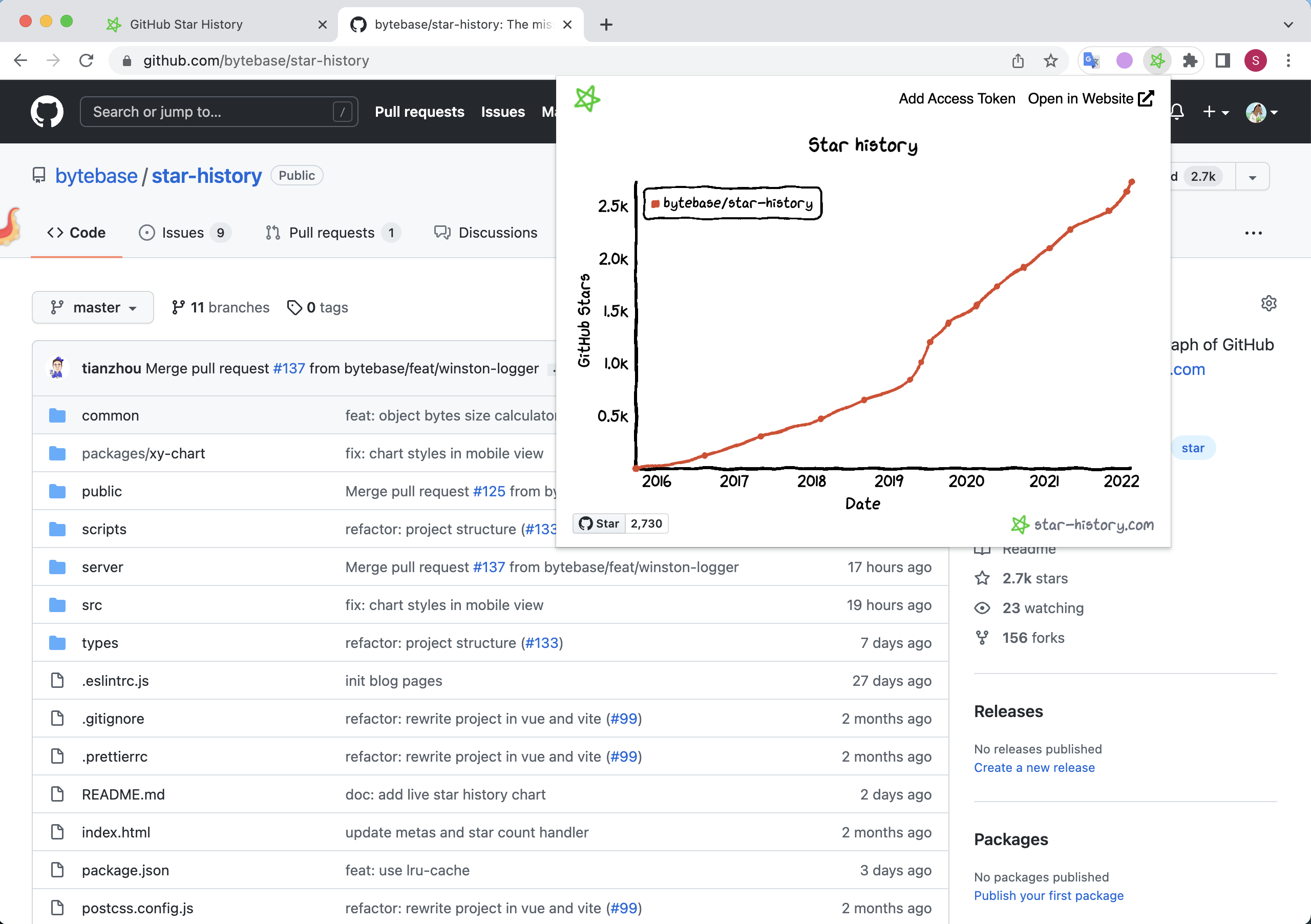Screen dimensions: 1311x924
Task: Expand the 11 branches dropdown
Action: (x=220, y=307)
